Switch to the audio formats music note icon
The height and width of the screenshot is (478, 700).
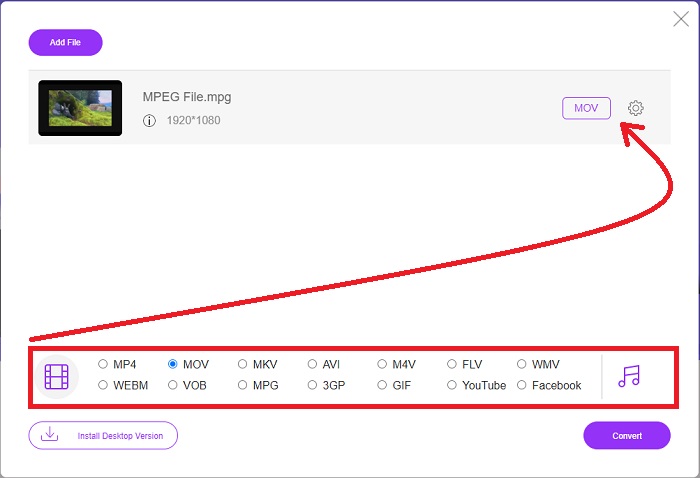[x=629, y=376]
